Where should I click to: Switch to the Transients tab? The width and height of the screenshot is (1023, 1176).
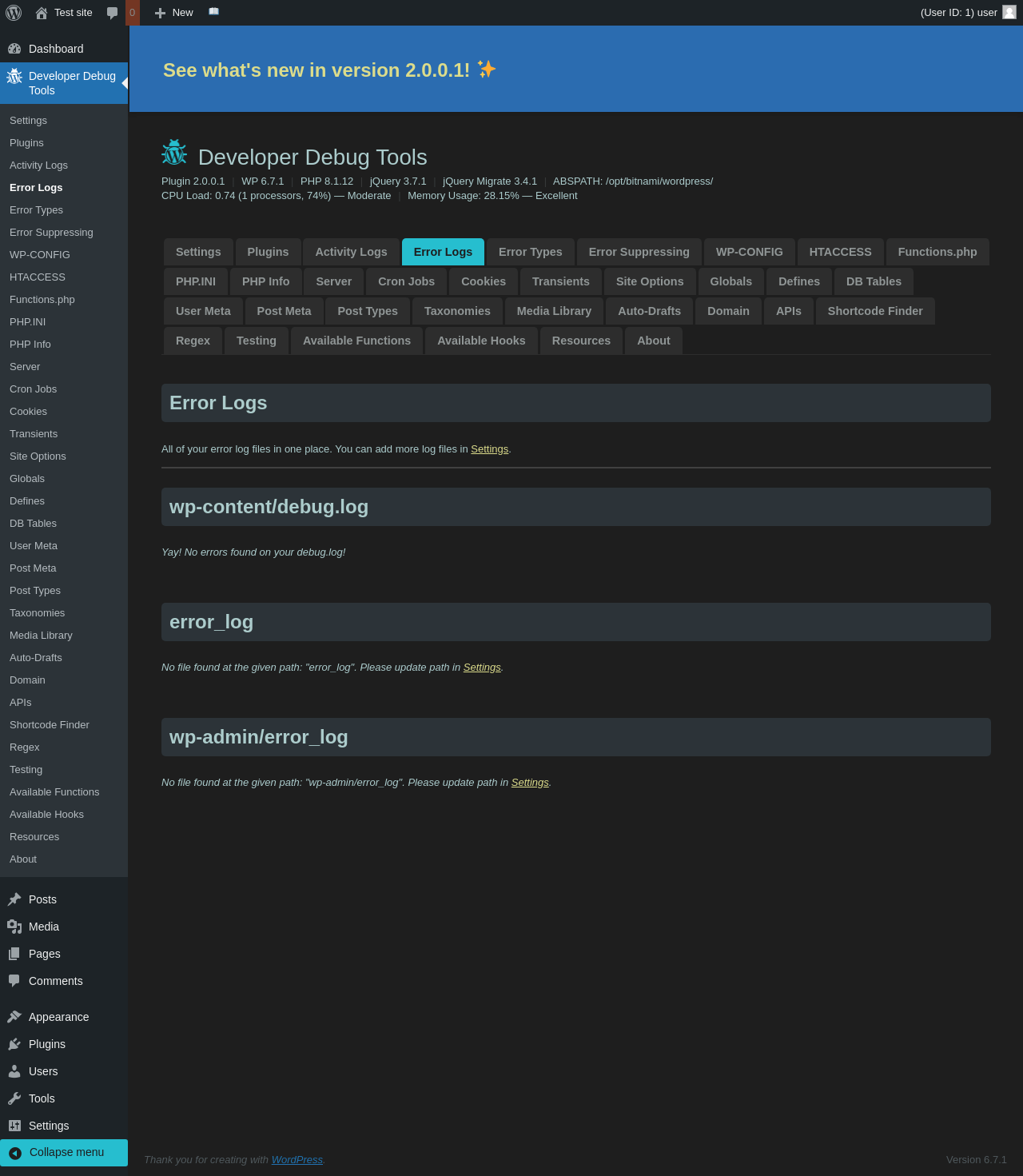click(561, 281)
